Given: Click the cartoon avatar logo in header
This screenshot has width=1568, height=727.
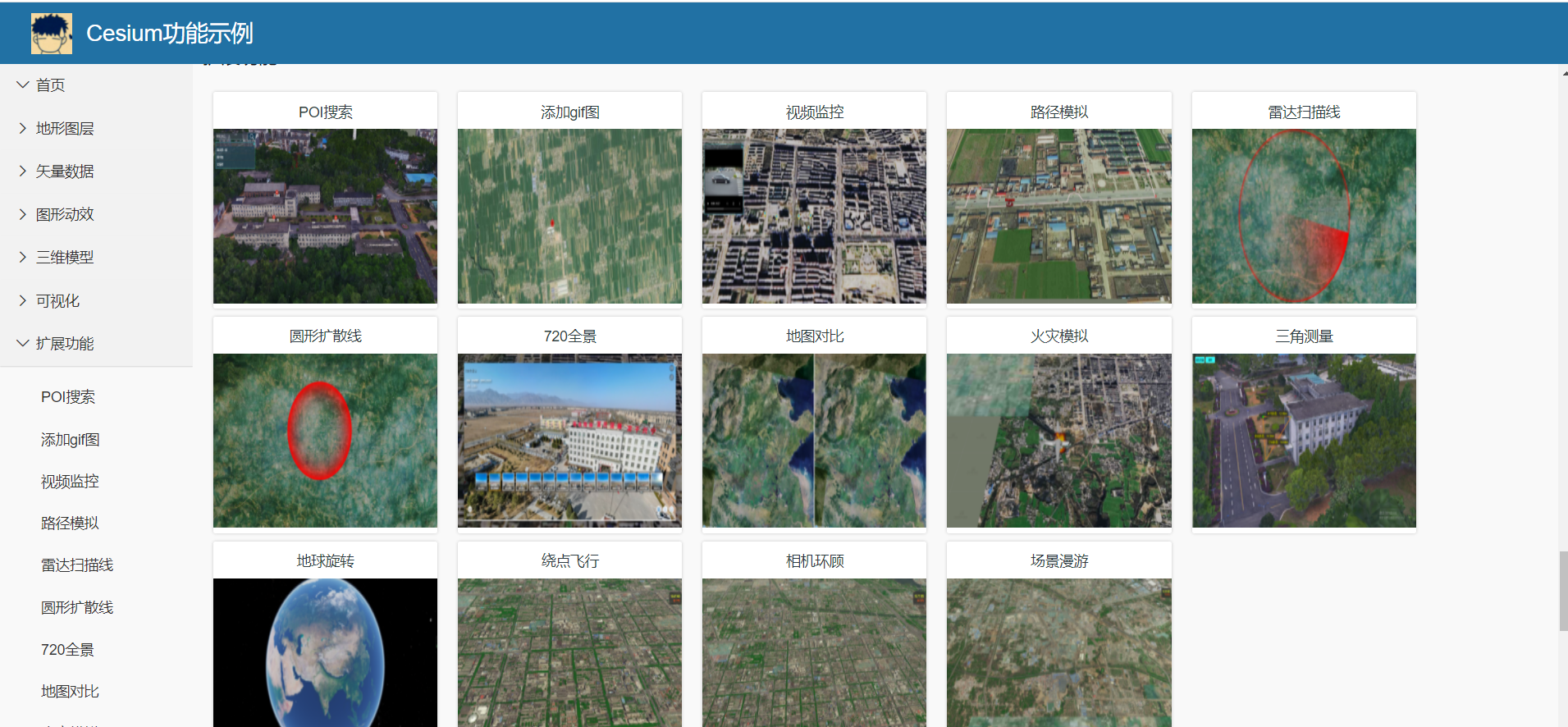Looking at the screenshot, I should click(x=51, y=34).
